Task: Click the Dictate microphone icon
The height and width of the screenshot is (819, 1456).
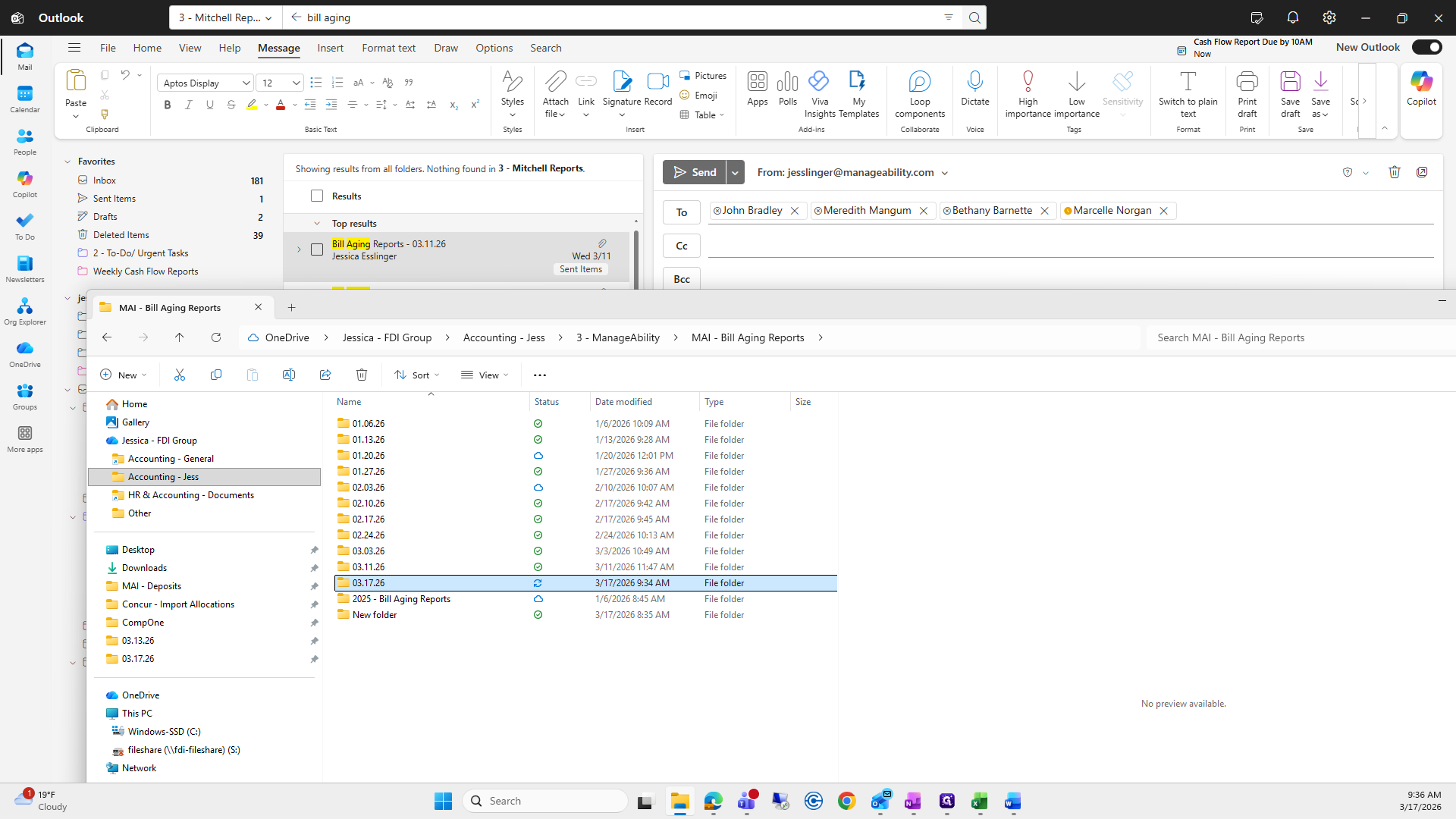Action: point(974,82)
